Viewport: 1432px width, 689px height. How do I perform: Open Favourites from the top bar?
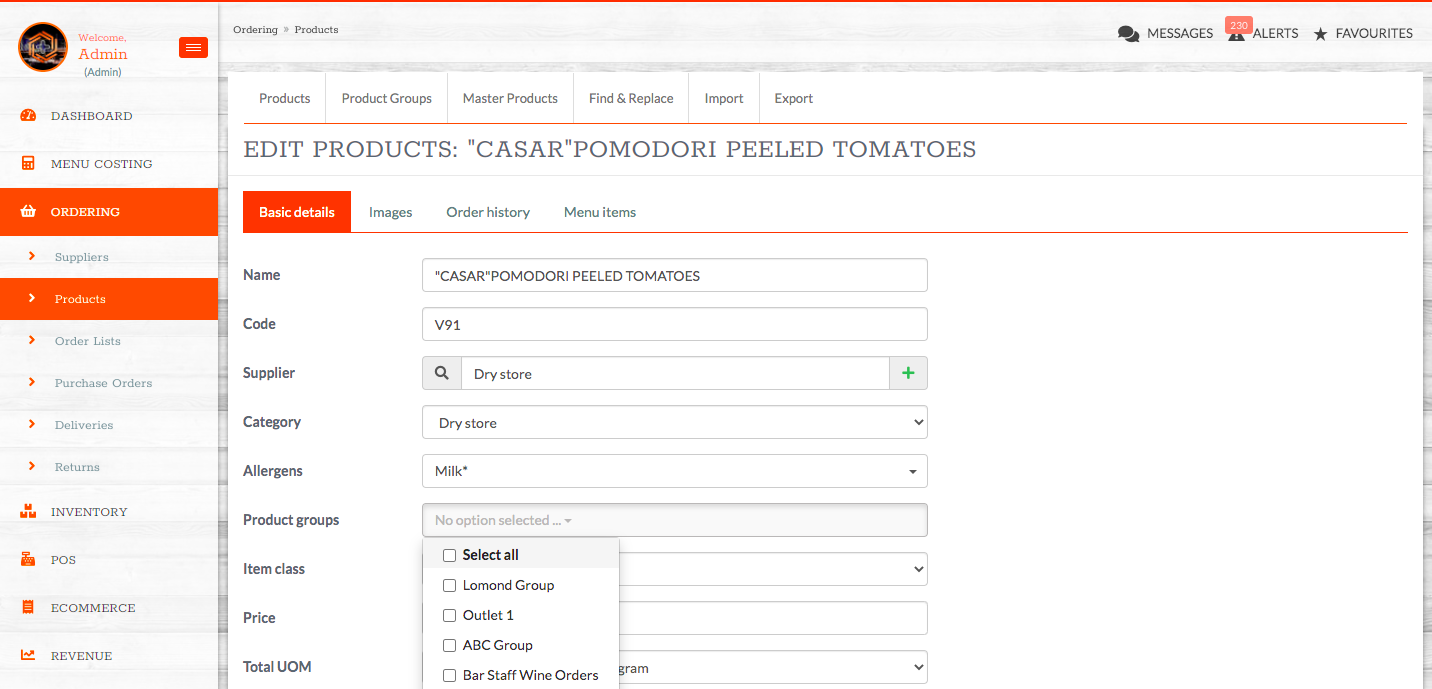click(x=1362, y=32)
